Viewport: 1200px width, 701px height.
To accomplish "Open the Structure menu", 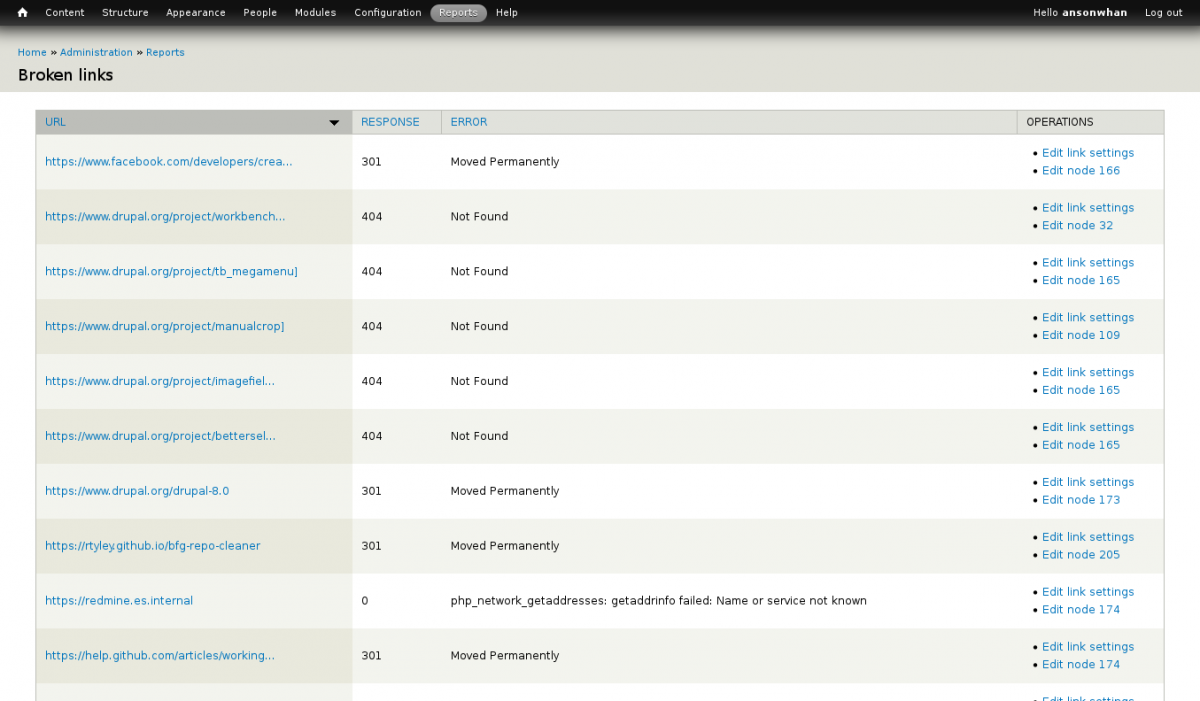I will [x=125, y=13].
